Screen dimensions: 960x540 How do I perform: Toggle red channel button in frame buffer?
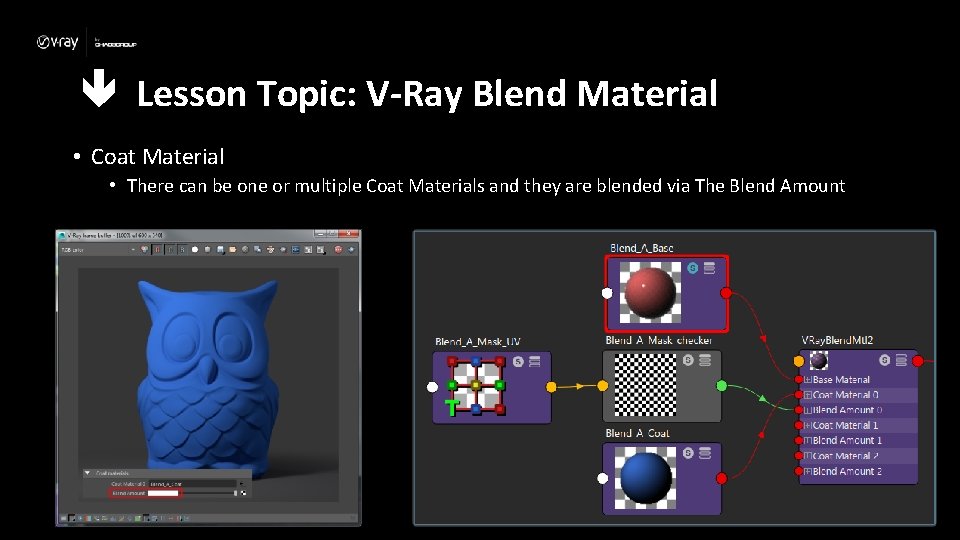157,250
